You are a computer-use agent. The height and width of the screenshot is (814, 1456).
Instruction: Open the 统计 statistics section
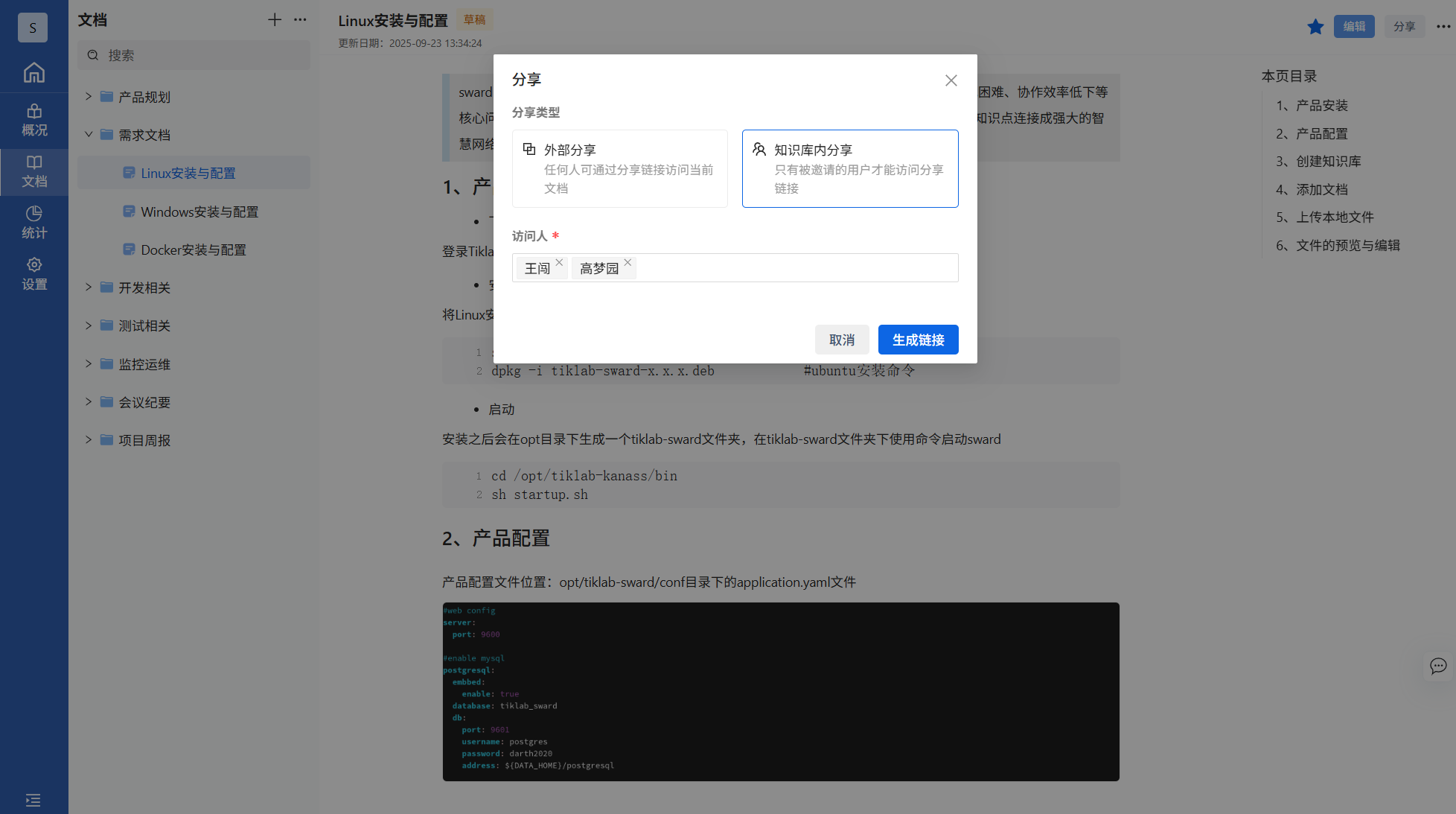coord(34,223)
